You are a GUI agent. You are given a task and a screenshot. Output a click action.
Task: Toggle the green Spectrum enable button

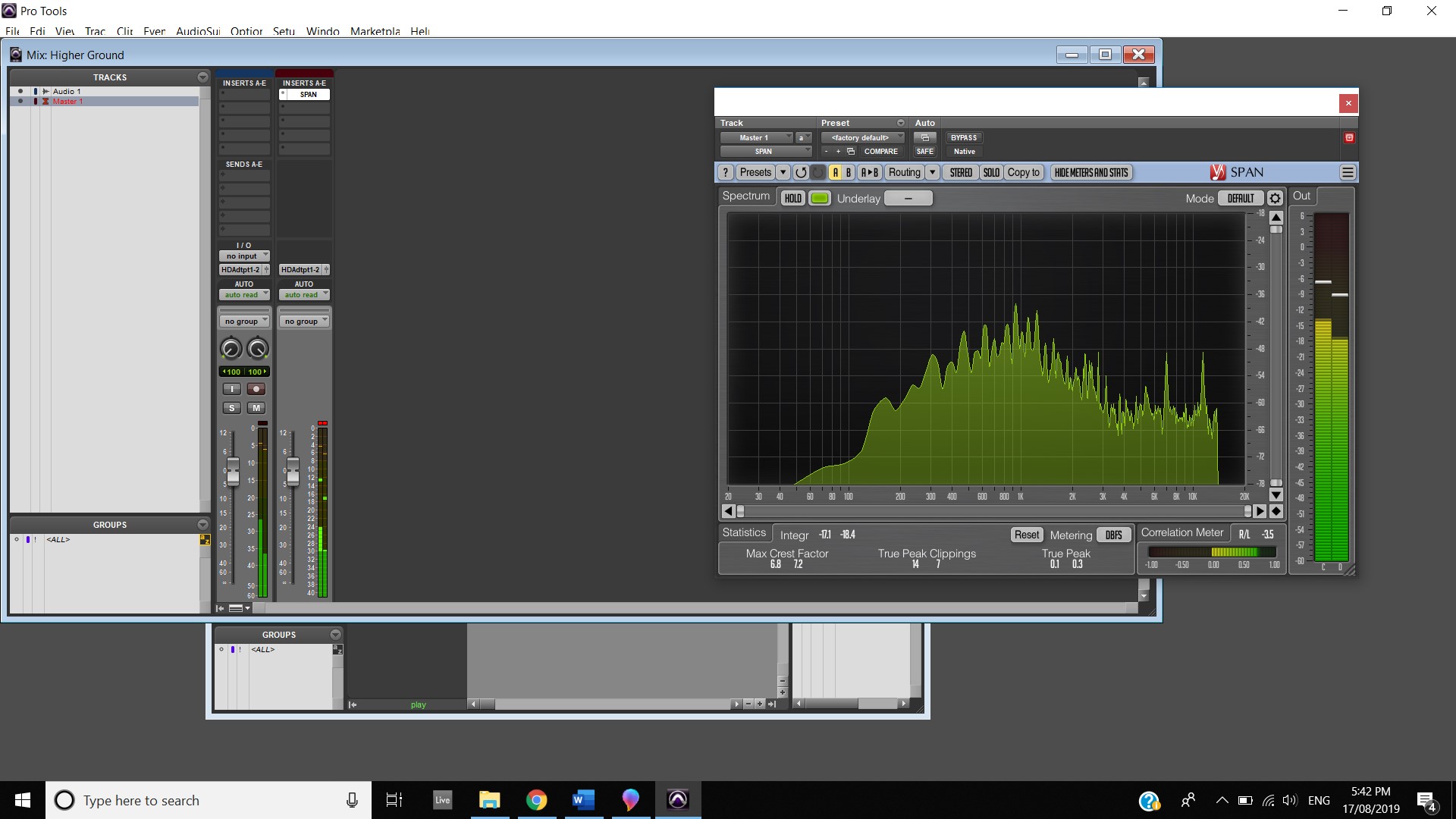pos(820,198)
